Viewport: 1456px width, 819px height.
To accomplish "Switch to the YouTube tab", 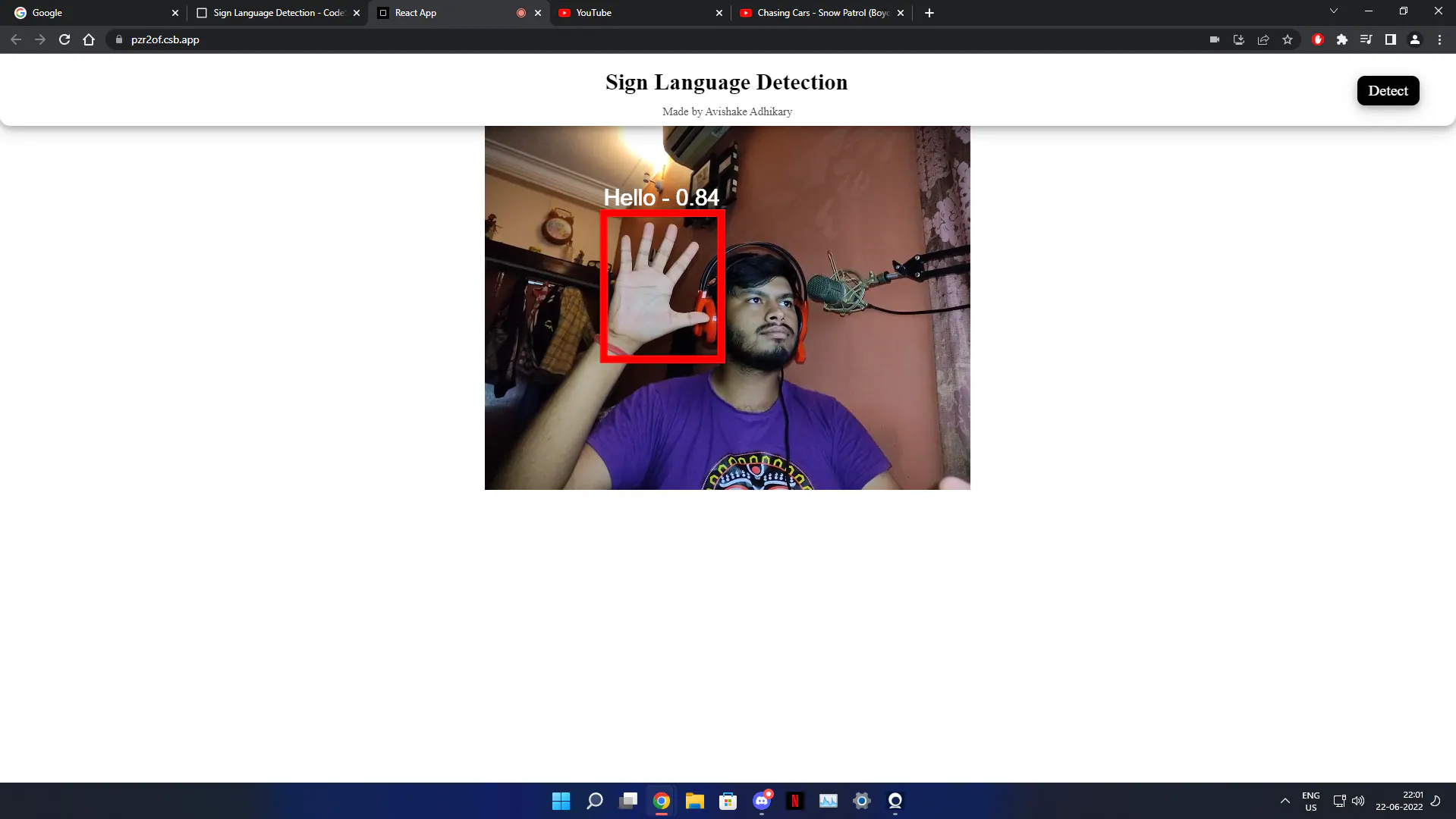I will click(640, 13).
